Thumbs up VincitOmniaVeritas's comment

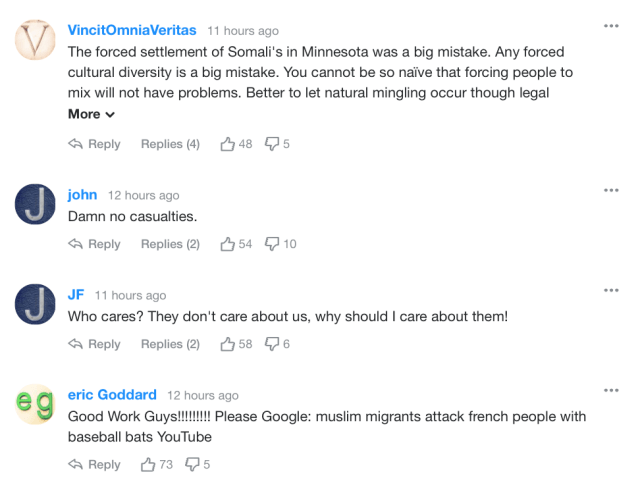pyautogui.click(x=227, y=144)
